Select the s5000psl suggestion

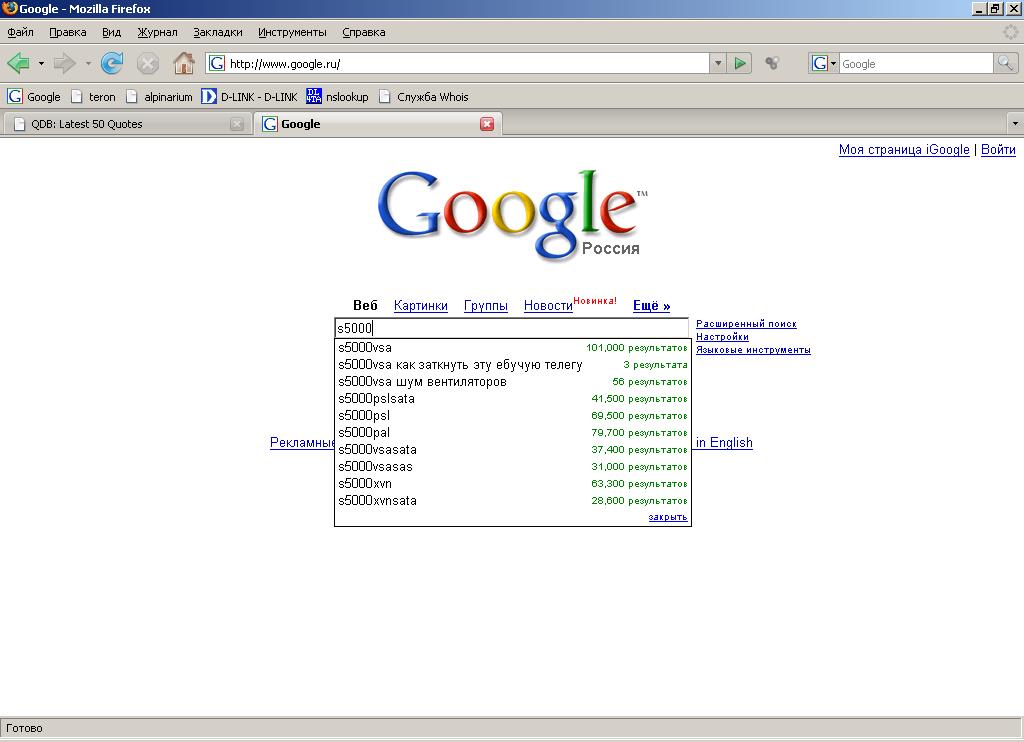click(x=364, y=416)
